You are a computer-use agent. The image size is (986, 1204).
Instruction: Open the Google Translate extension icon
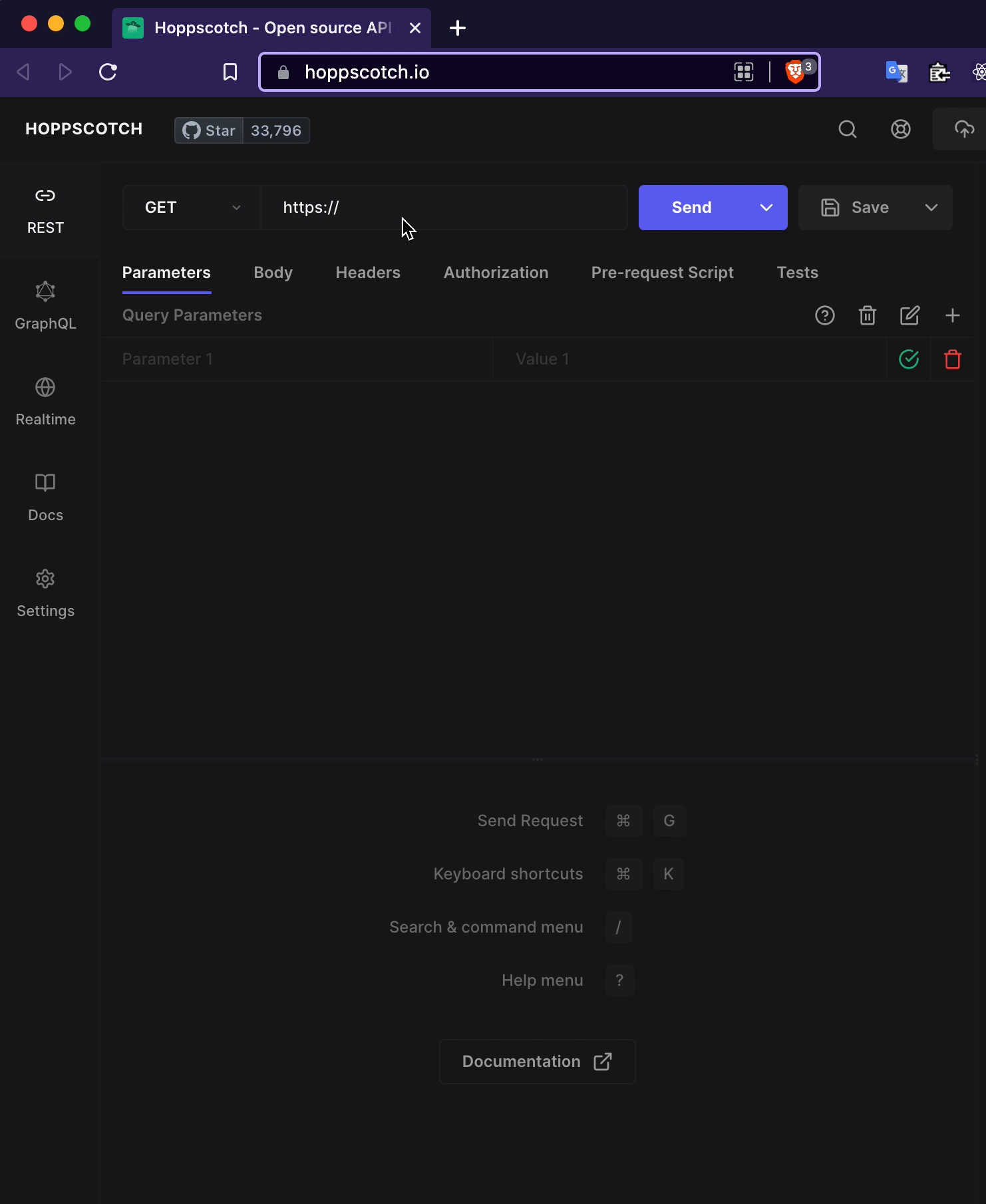(x=897, y=72)
